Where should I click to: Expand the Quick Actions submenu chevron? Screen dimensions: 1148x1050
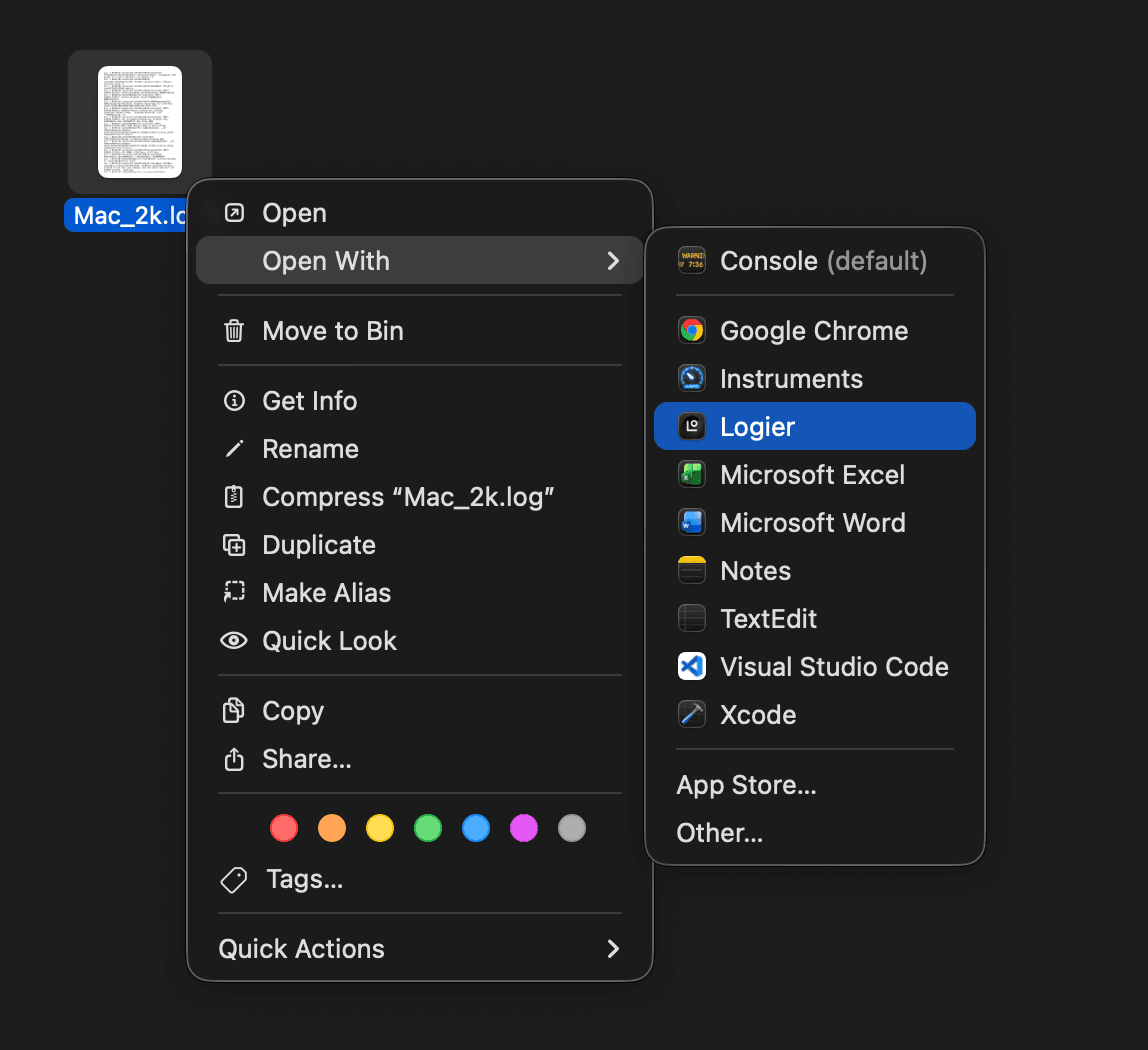614,949
